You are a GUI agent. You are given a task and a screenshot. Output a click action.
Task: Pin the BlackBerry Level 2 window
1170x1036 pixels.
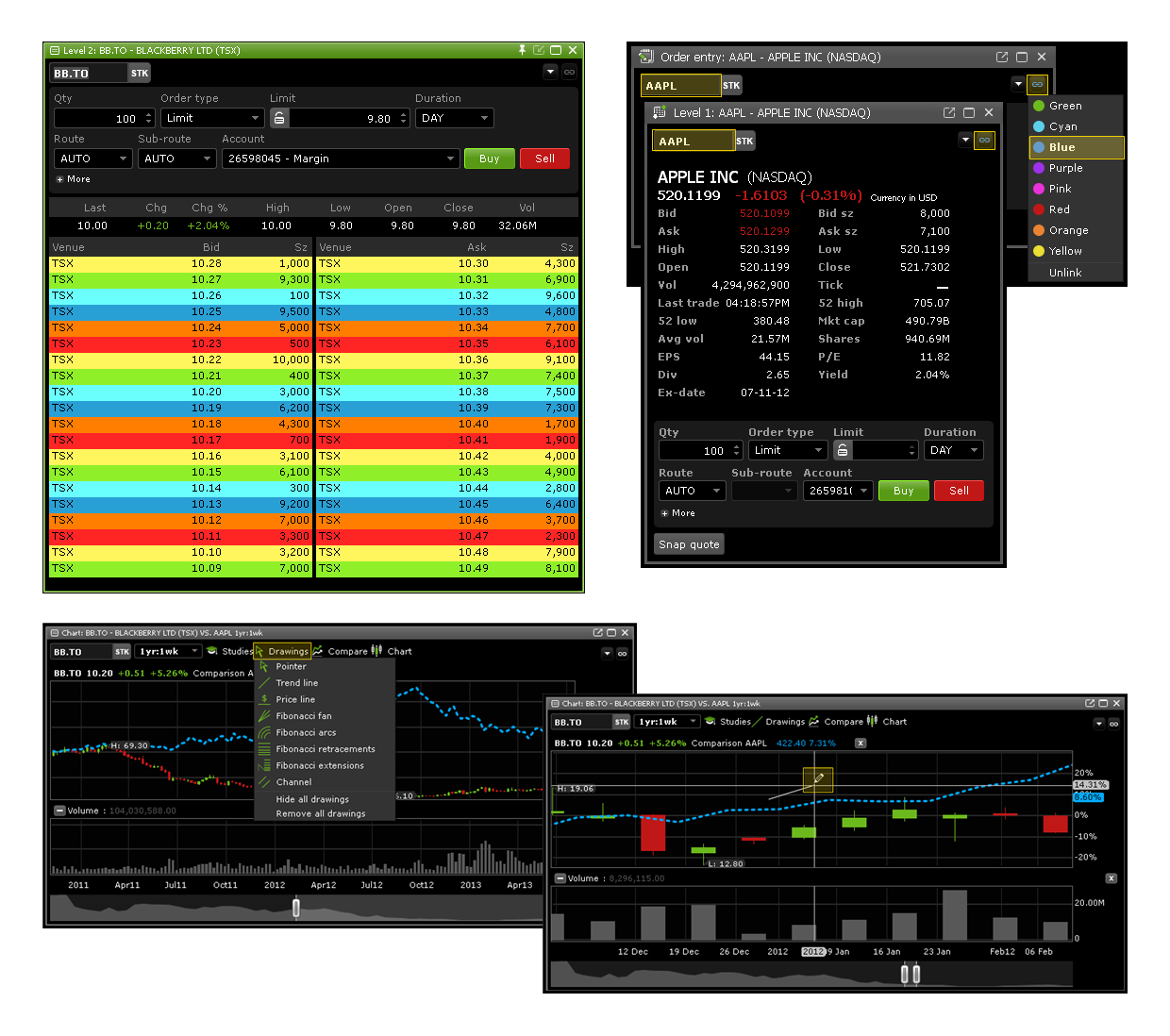tap(522, 50)
